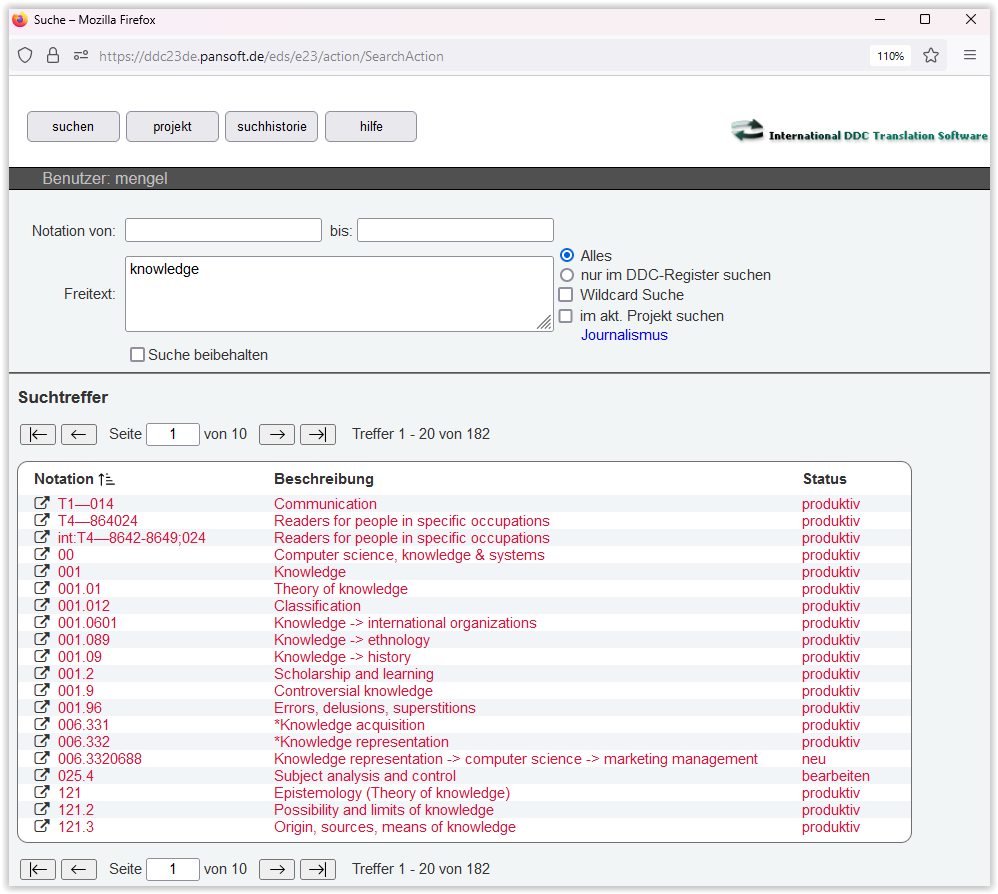Click the shield tracking protection icon
The image size is (998, 894).
coord(26,56)
